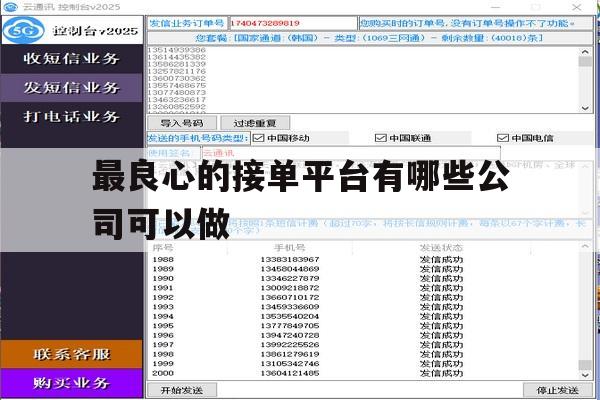Click the 购买业务 button
The width and height of the screenshot is (600, 400).
pyautogui.click(x=72, y=383)
